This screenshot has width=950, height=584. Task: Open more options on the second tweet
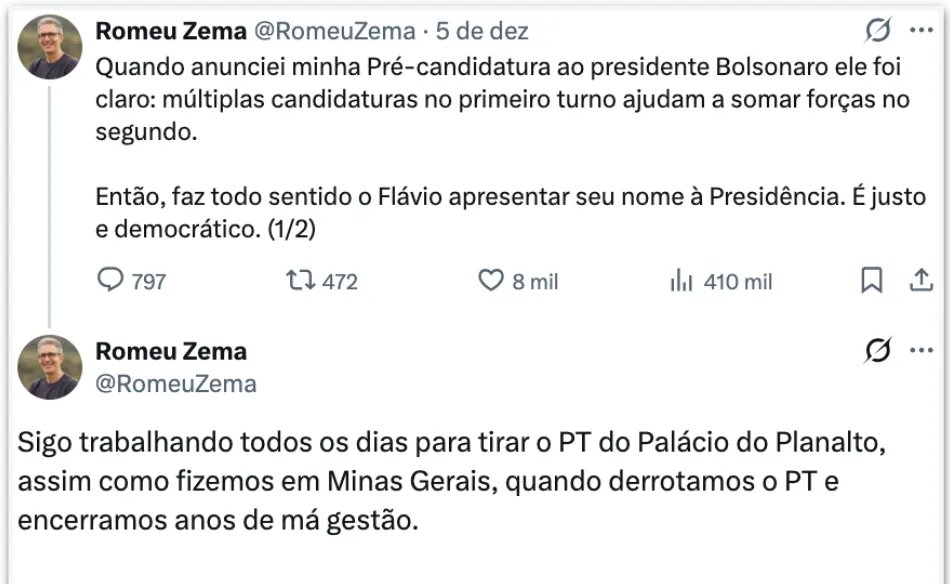pyautogui.click(x=920, y=351)
